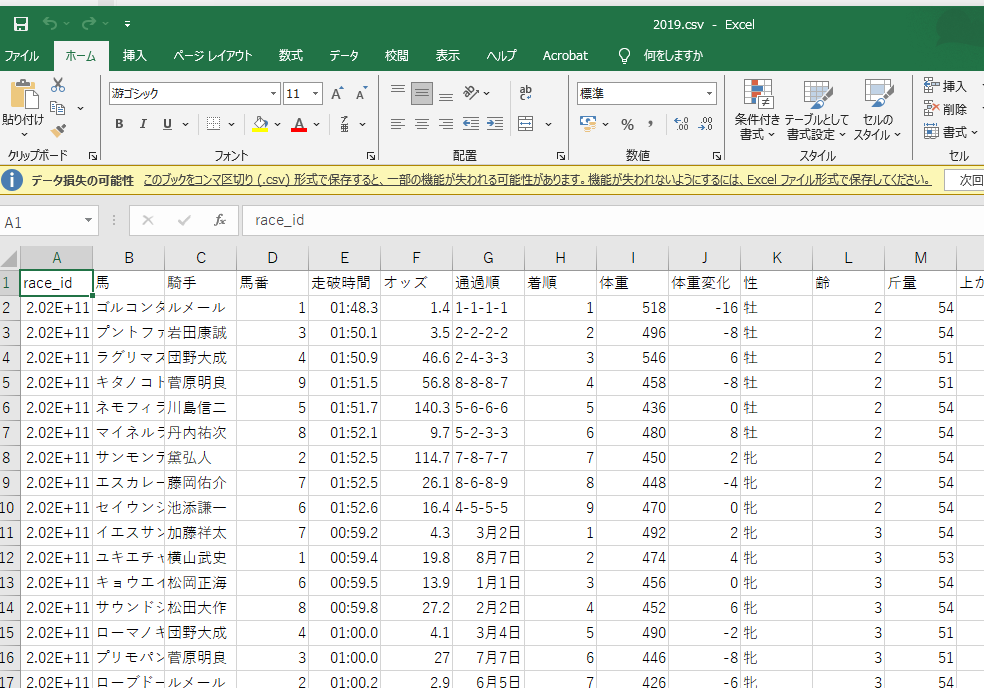Image resolution: width=984 pixels, height=688 pixels.
Task: Apply the red font color A
Action: (299, 124)
